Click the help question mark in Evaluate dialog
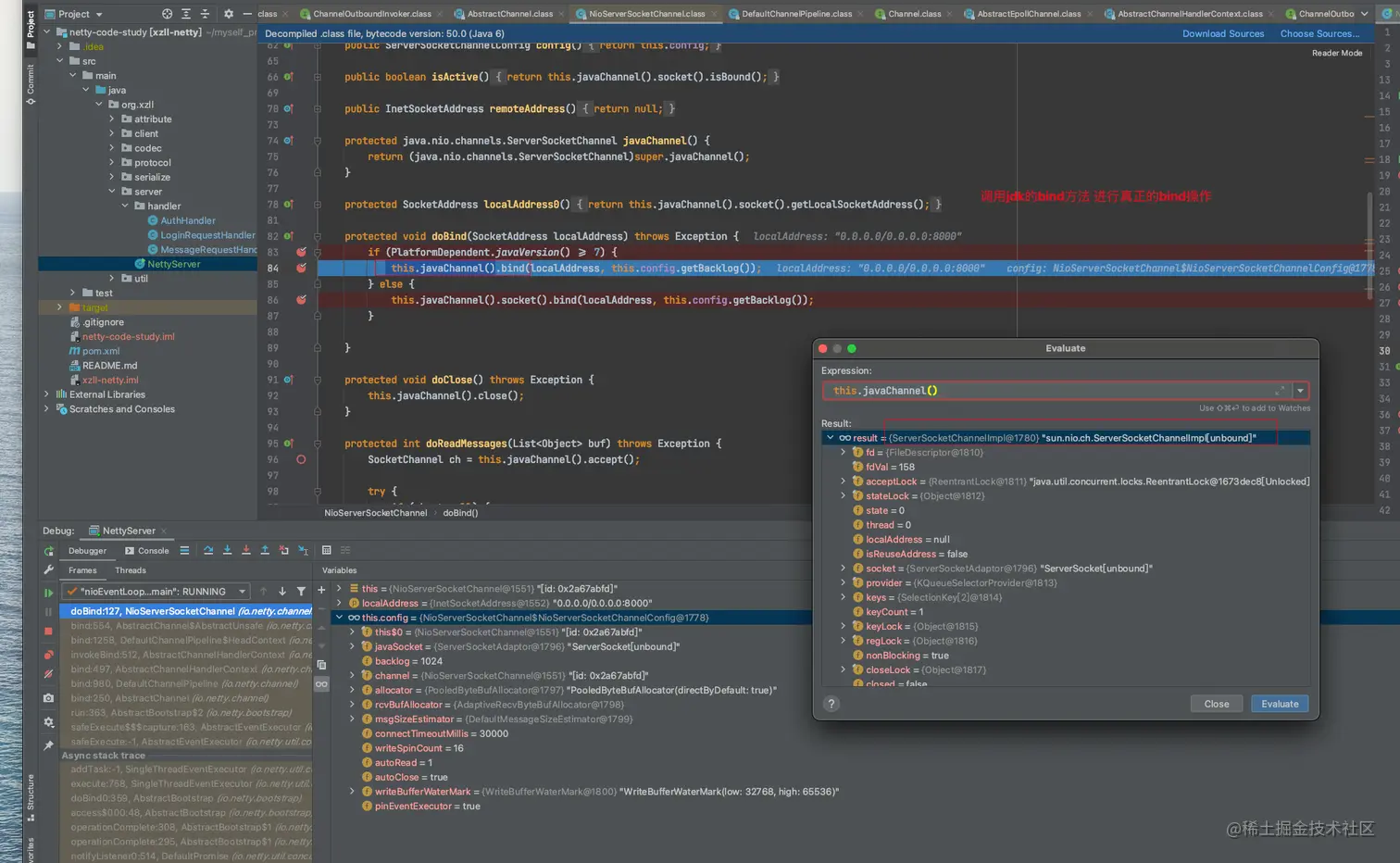 pos(831,704)
